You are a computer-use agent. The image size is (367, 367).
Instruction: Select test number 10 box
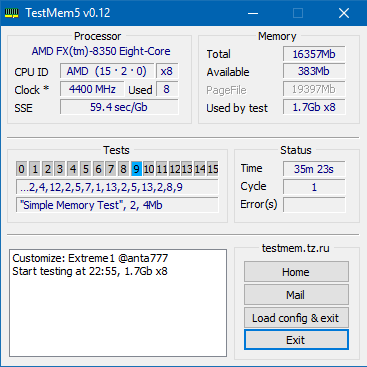(x=149, y=169)
